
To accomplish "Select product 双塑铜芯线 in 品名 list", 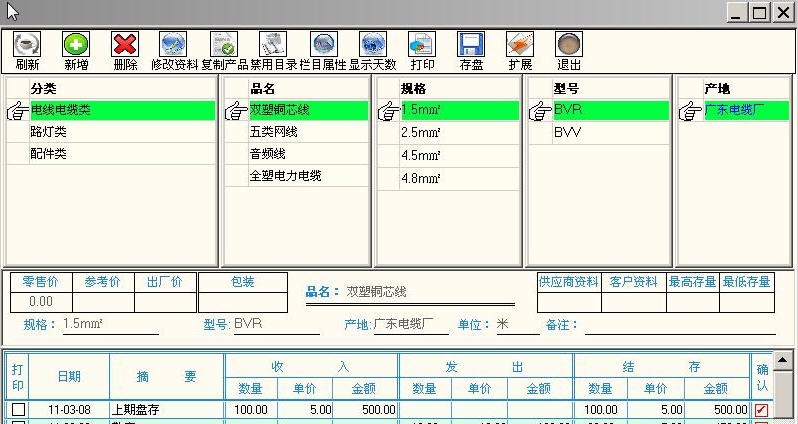I will click(x=308, y=110).
